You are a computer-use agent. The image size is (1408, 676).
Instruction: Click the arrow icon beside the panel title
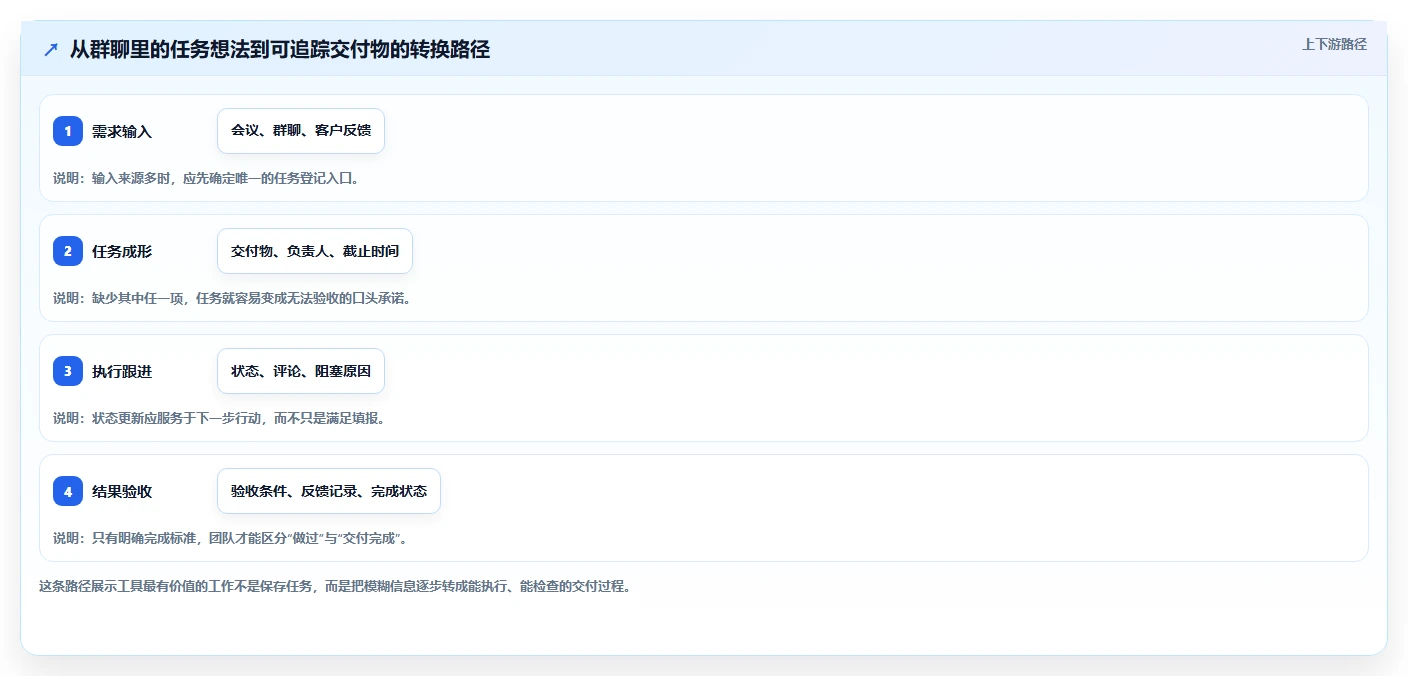[51, 49]
